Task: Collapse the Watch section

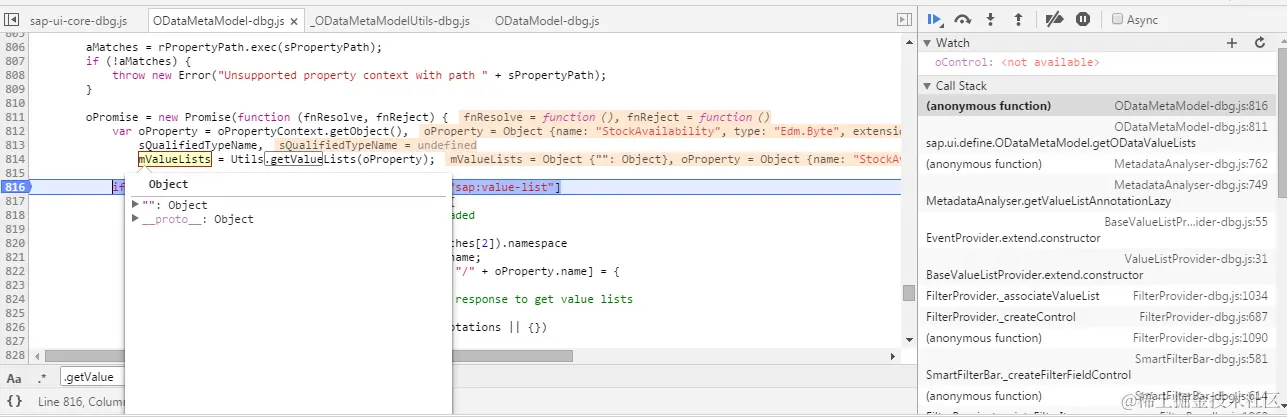Action: click(x=927, y=43)
